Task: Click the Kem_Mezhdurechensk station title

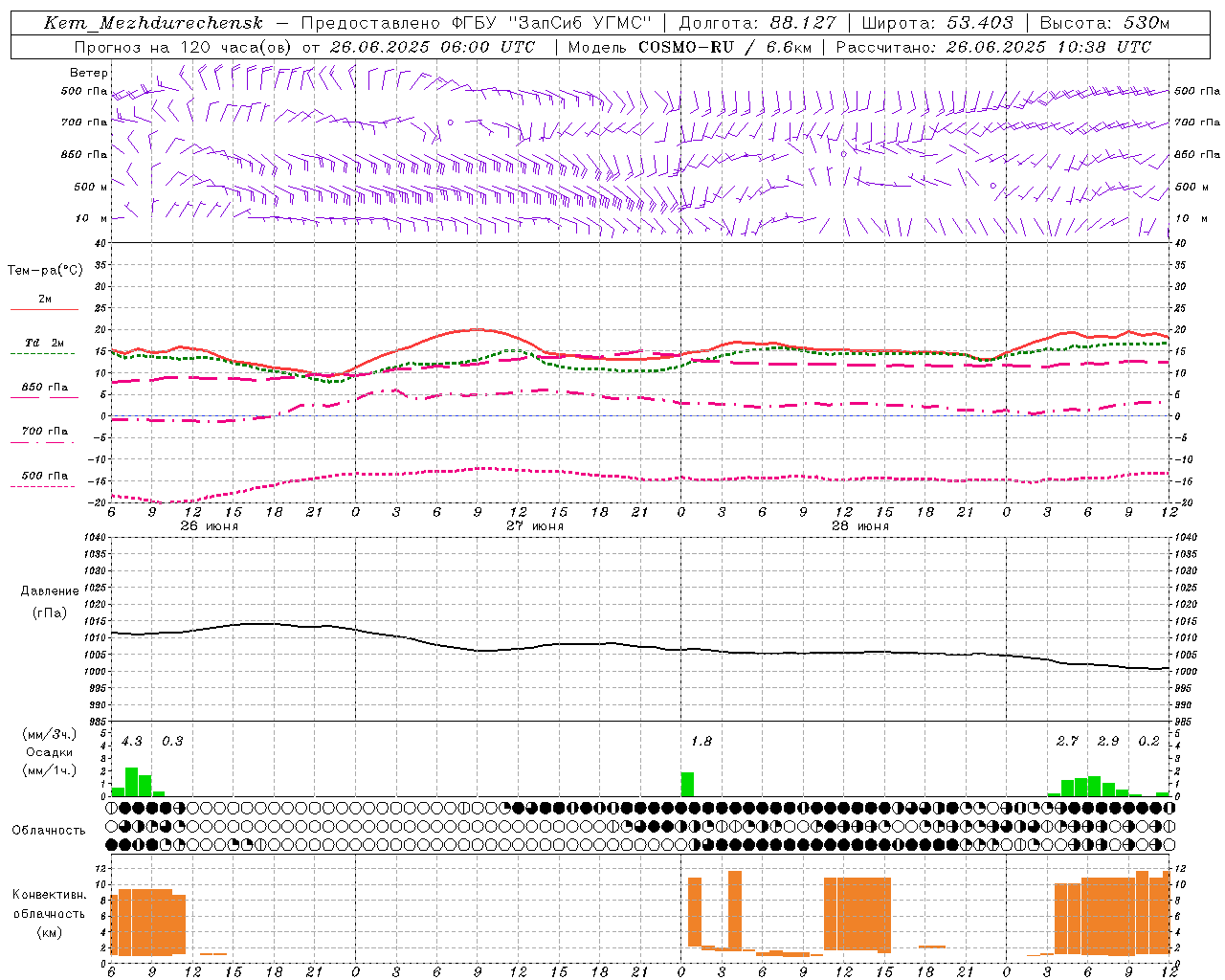Action: [153, 23]
